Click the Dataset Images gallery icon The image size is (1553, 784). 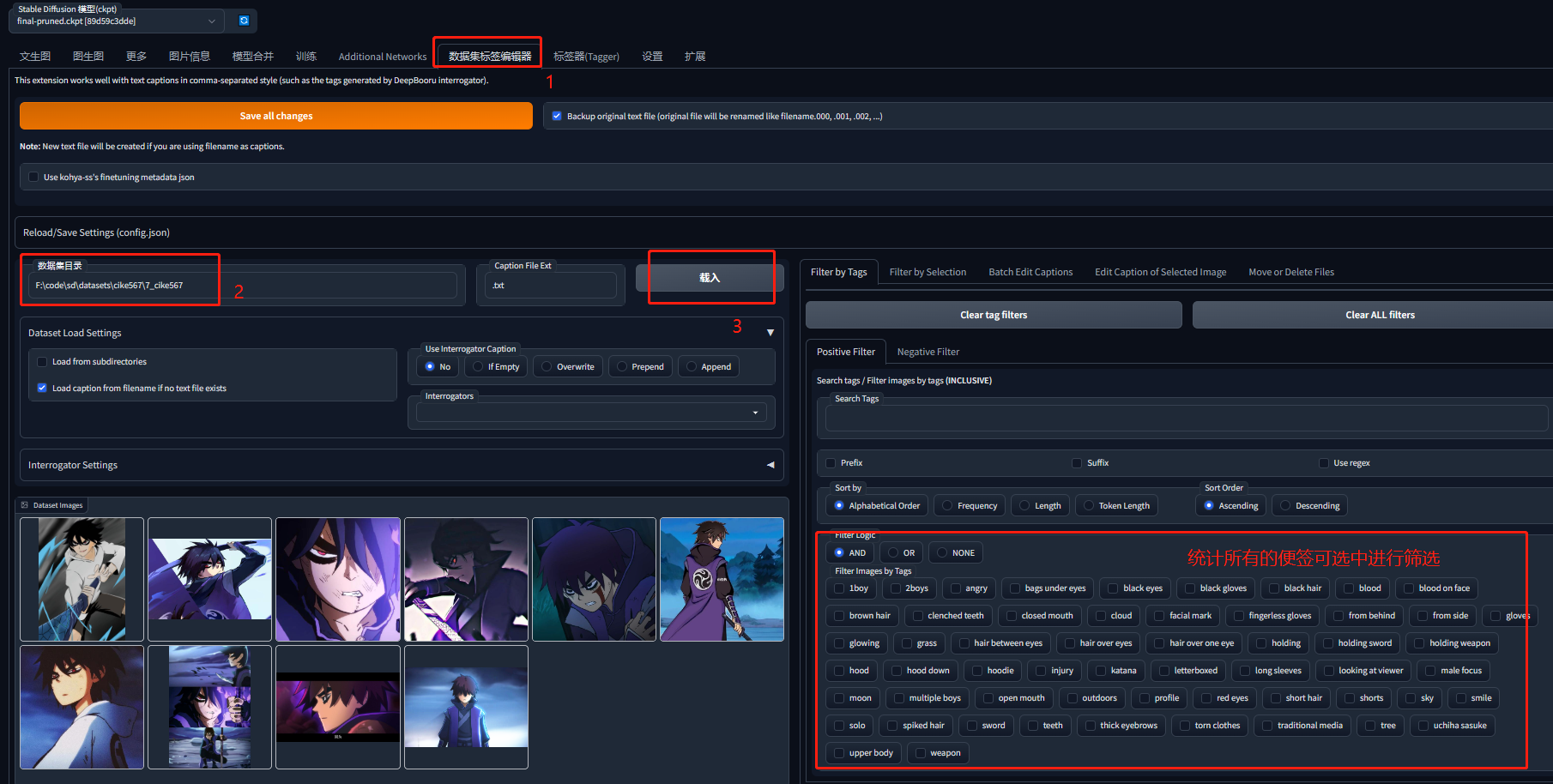click(x=25, y=505)
